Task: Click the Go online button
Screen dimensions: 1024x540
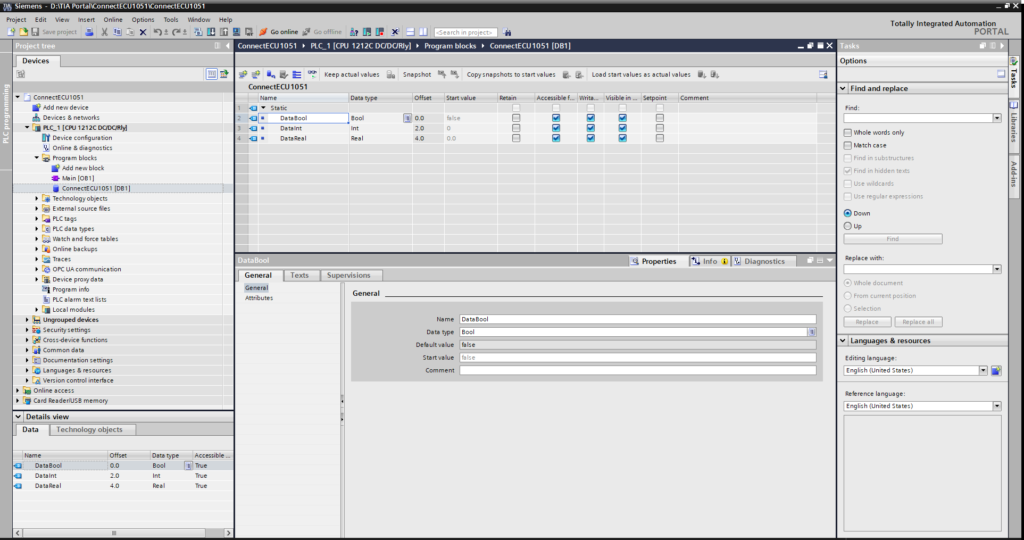Action: (x=279, y=32)
